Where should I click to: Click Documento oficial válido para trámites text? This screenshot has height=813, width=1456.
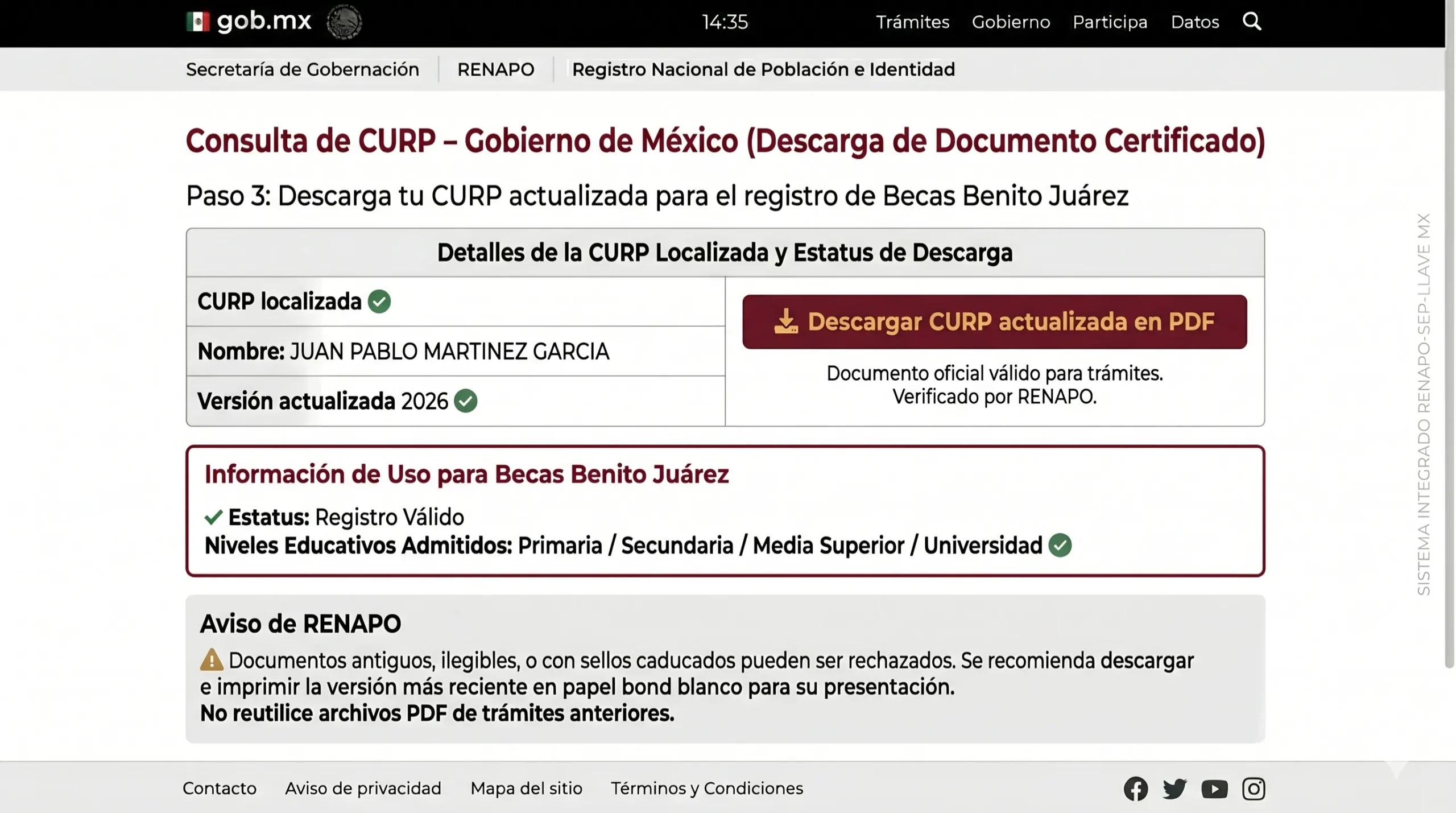(994, 373)
